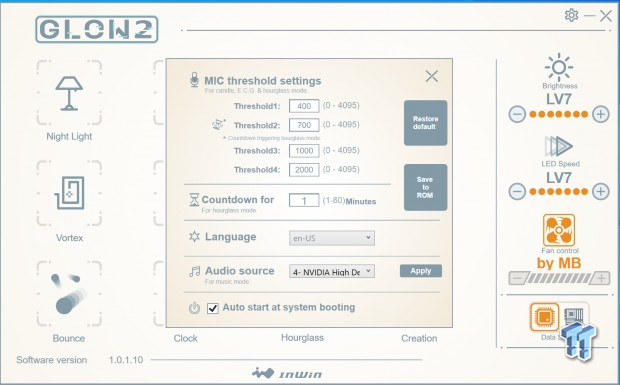The image size is (620, 385).
Task: Select the Creation mode label
Action: 419,338
